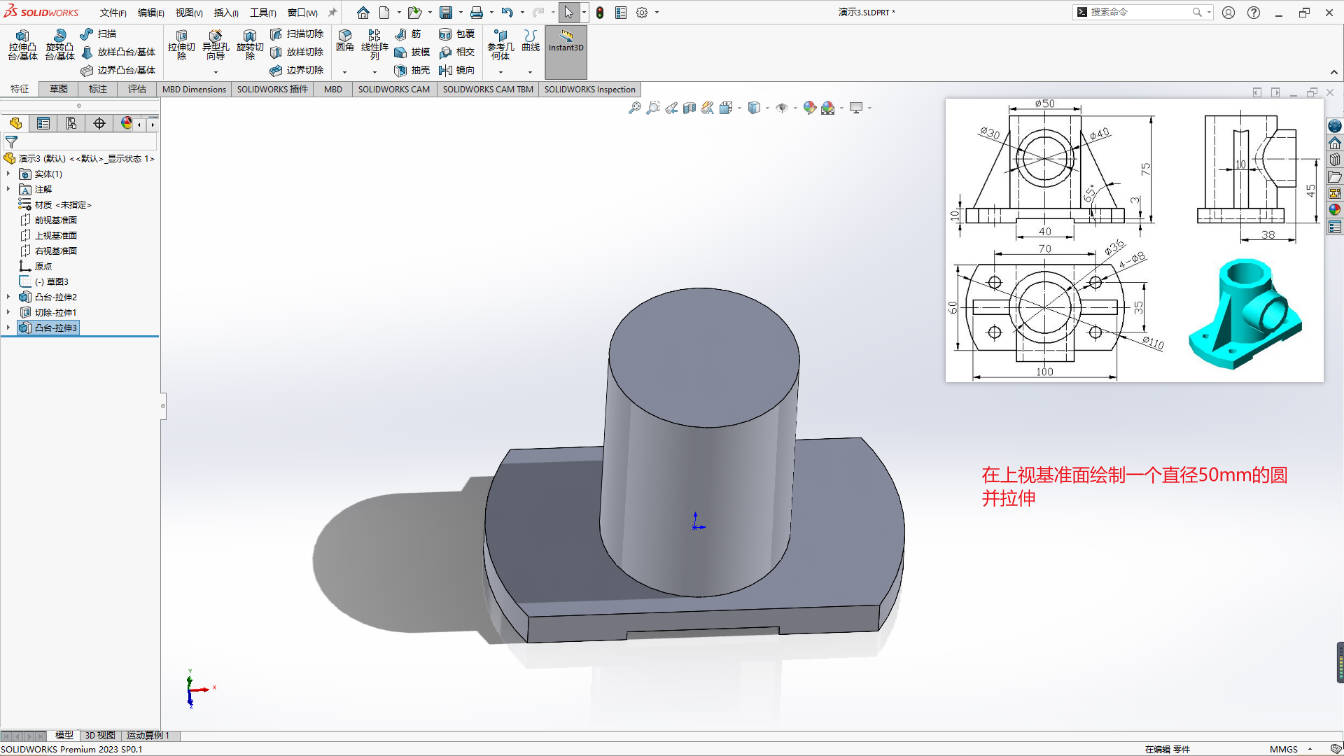Screen dimensions: 1344x756
Task: Open the 文件 File menu
Action: [x=113, y=13]
